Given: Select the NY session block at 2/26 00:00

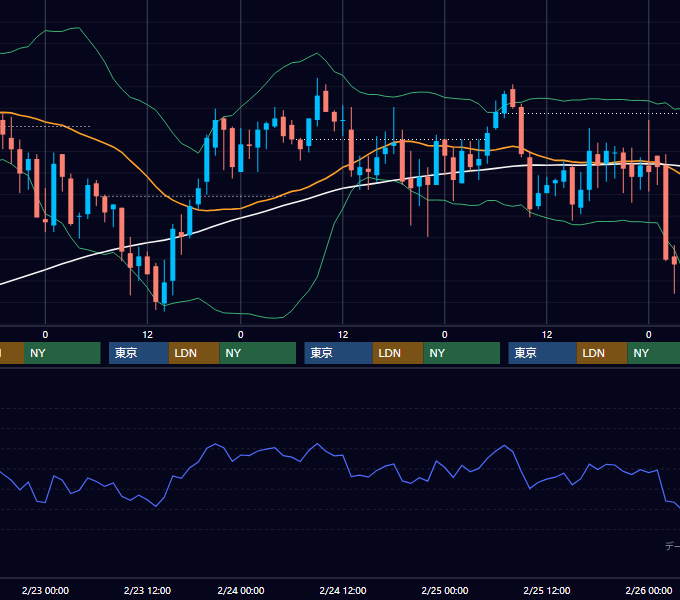Looking at the screenshot, I should click(654, 353).
